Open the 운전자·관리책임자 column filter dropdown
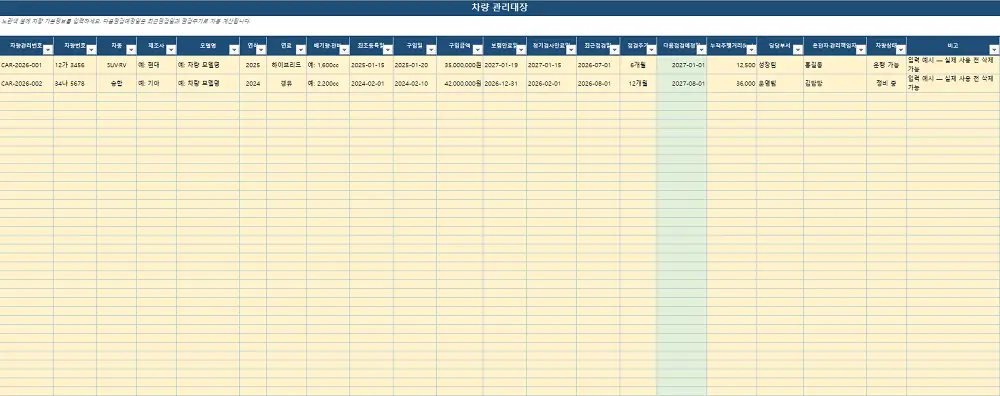The height and width of the screenshot is (396, 1000). 861,49
